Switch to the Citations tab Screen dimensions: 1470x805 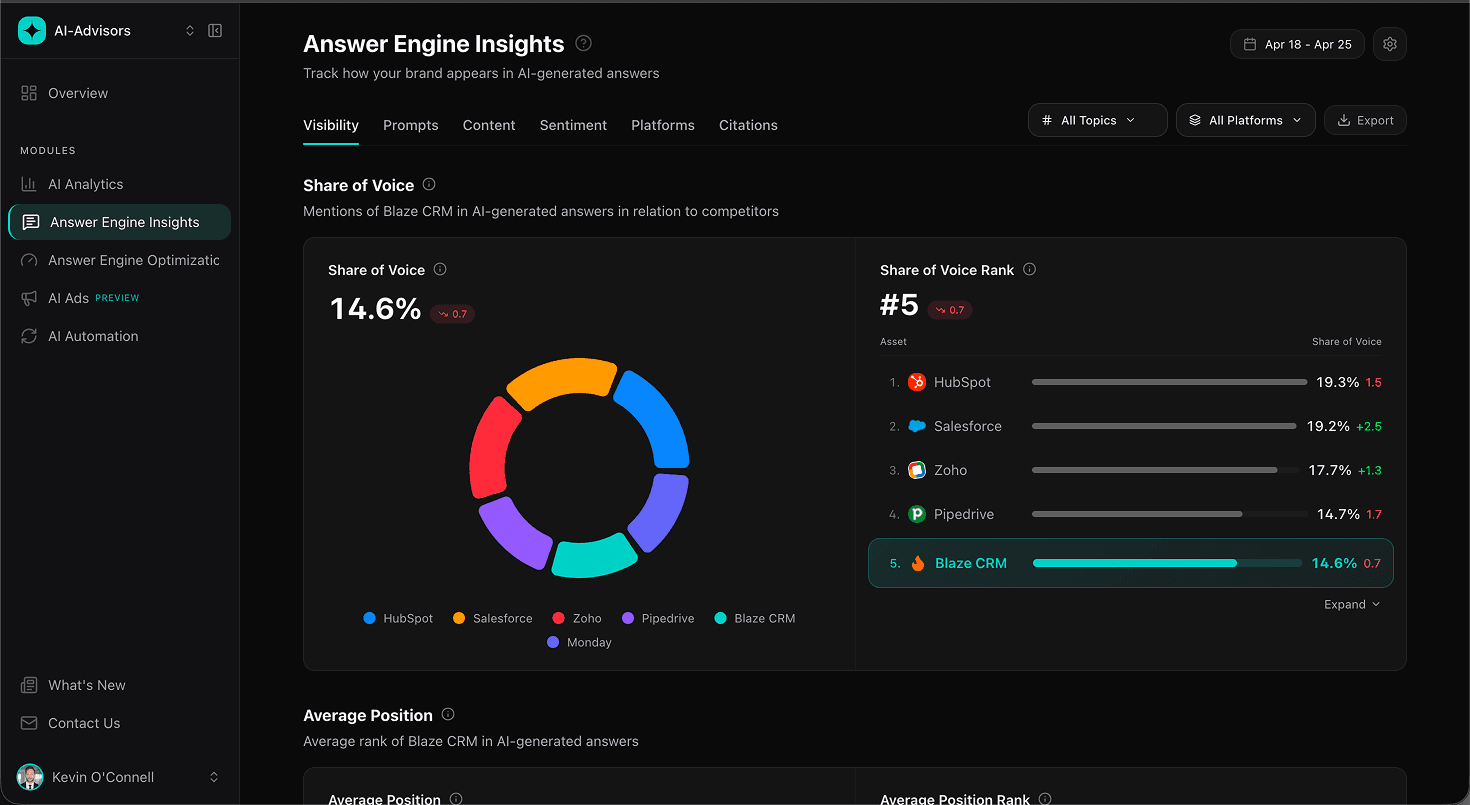pos(748,125)
